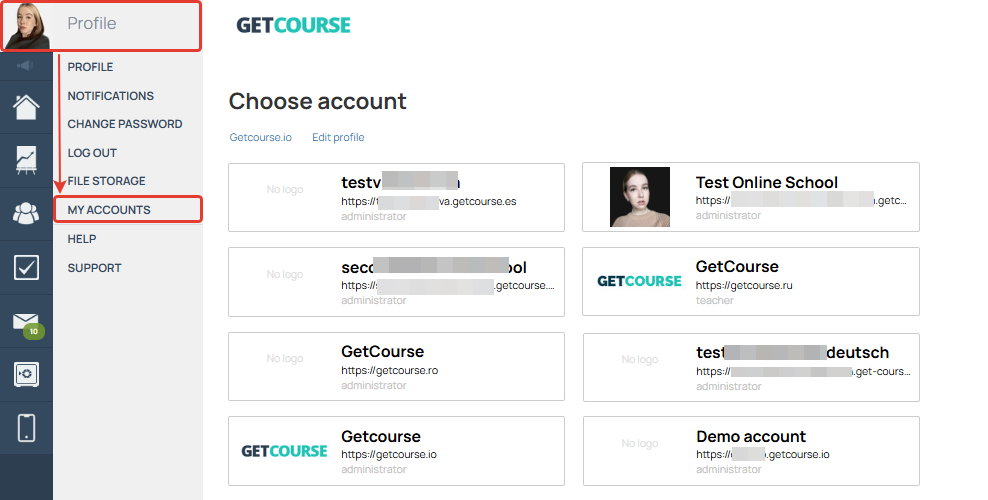Open Notifications menu item
The height and width of the screenshot is (500, 988).
point(111,96)
